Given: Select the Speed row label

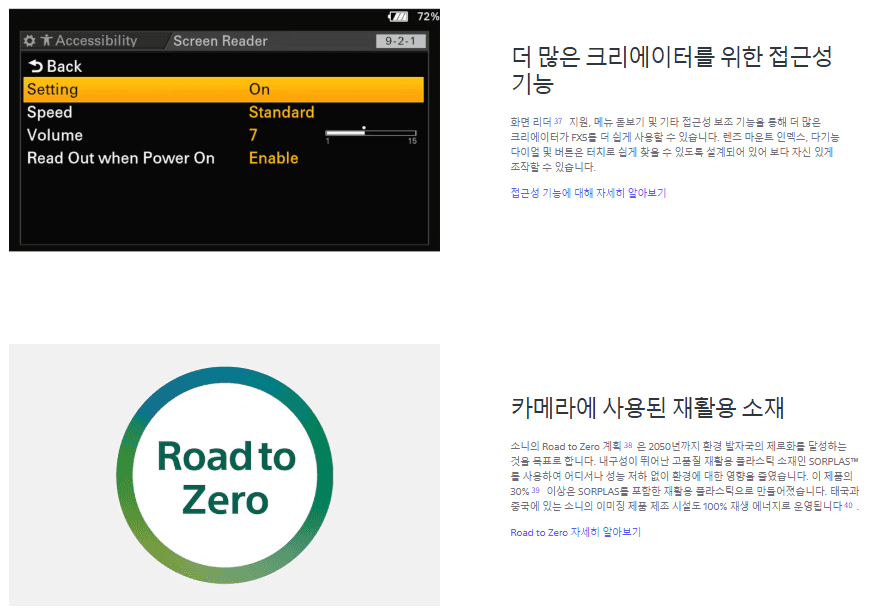Looking at the screenshot, I should [50, 112].
